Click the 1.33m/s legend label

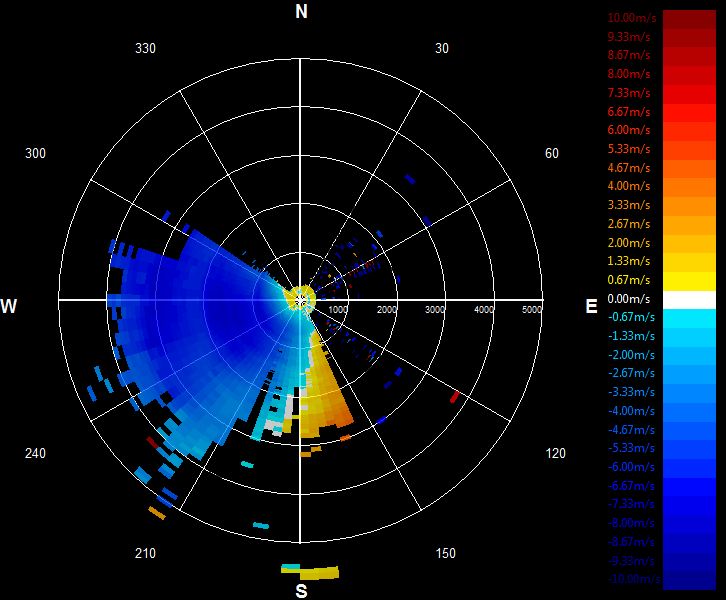coord(629,261)
